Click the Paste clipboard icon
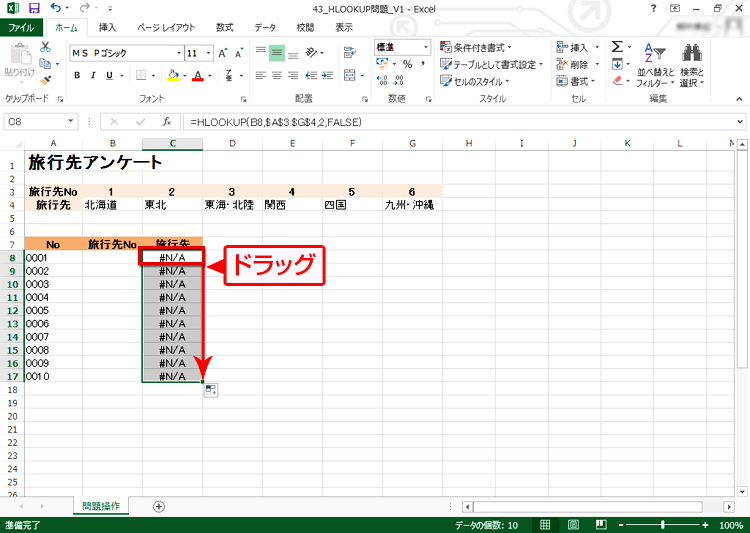Viewport: 750px width, 533px height. coord(20,54)
